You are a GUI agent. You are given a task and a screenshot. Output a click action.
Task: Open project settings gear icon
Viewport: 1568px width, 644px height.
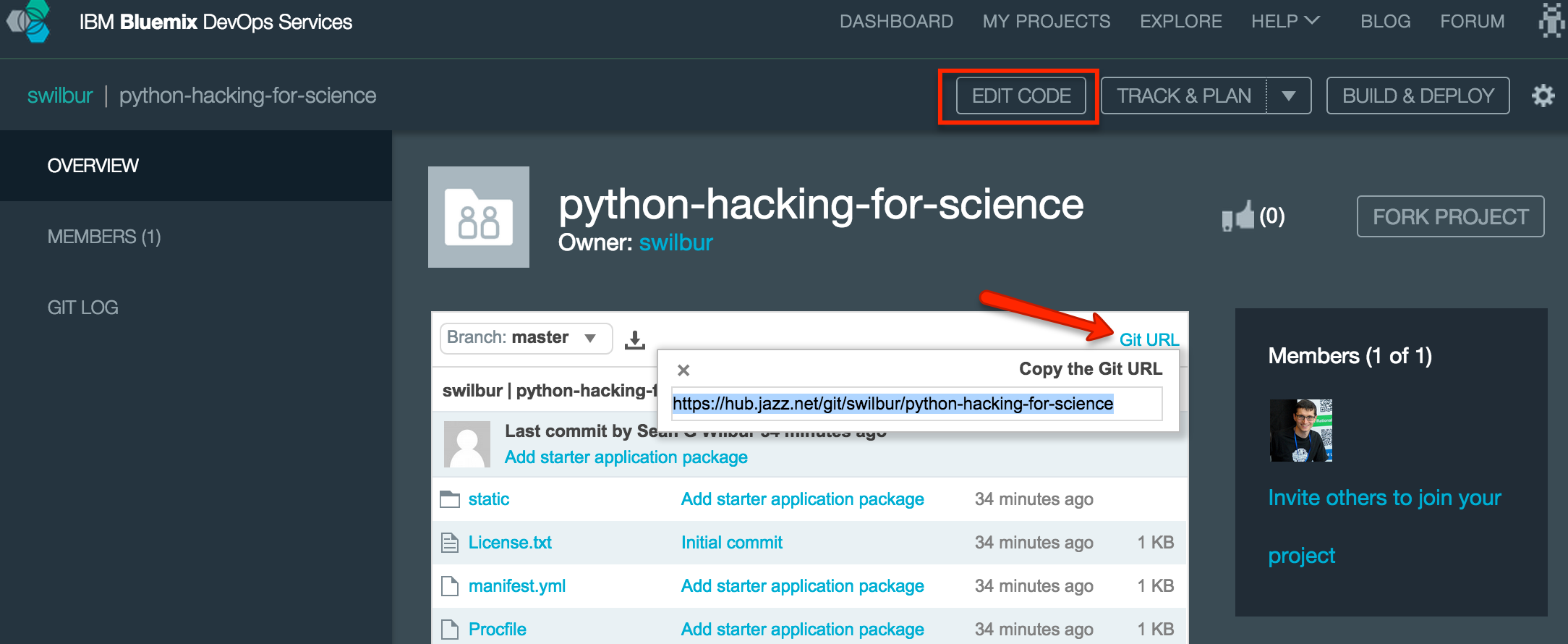pos(1543,96)
